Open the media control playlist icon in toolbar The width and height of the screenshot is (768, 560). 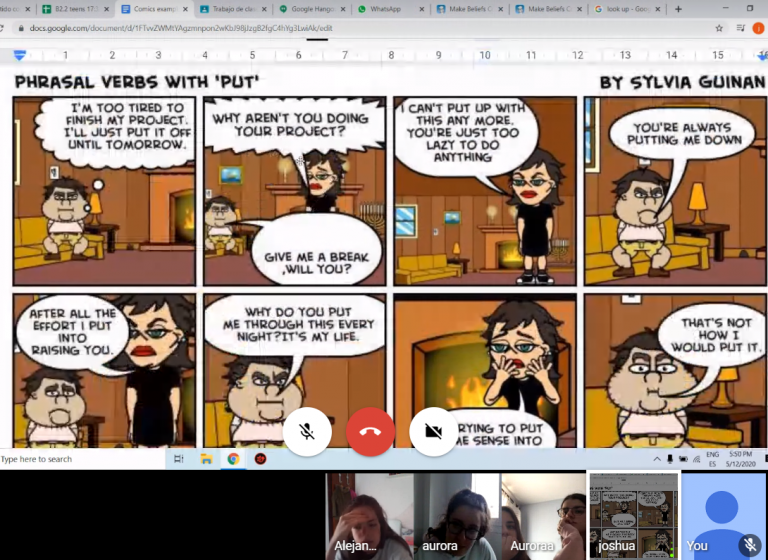click(741, 28)
